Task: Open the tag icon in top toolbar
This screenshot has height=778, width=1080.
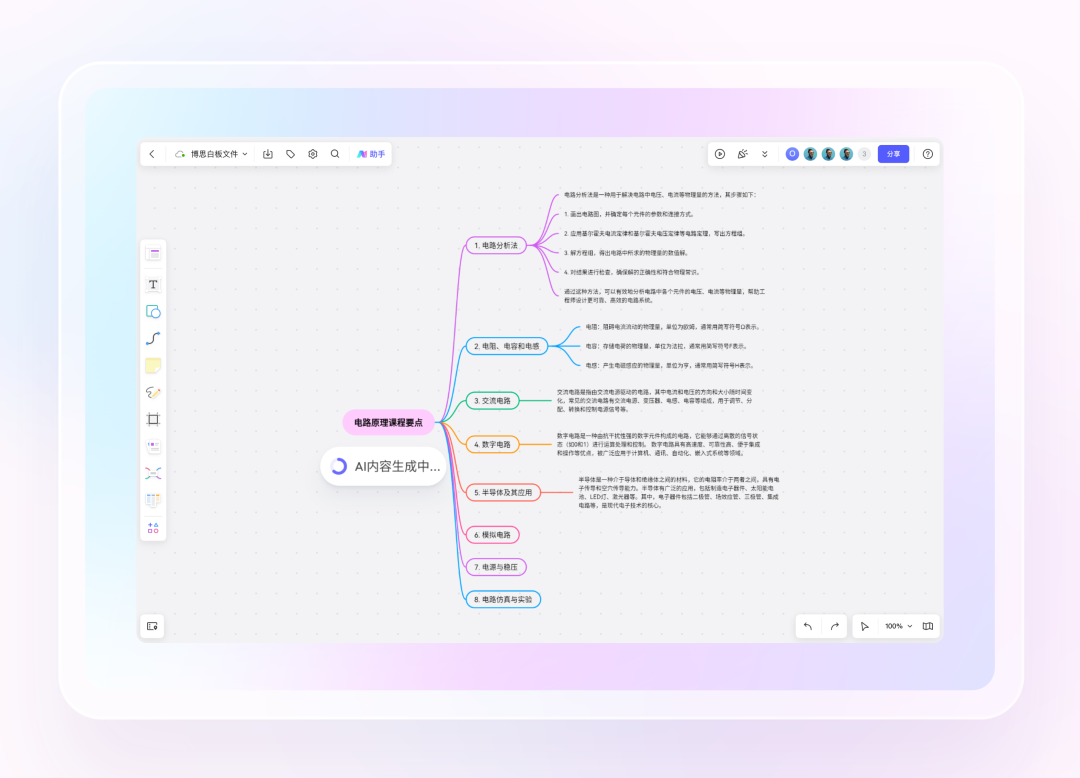Action: [x=290, y=154]
